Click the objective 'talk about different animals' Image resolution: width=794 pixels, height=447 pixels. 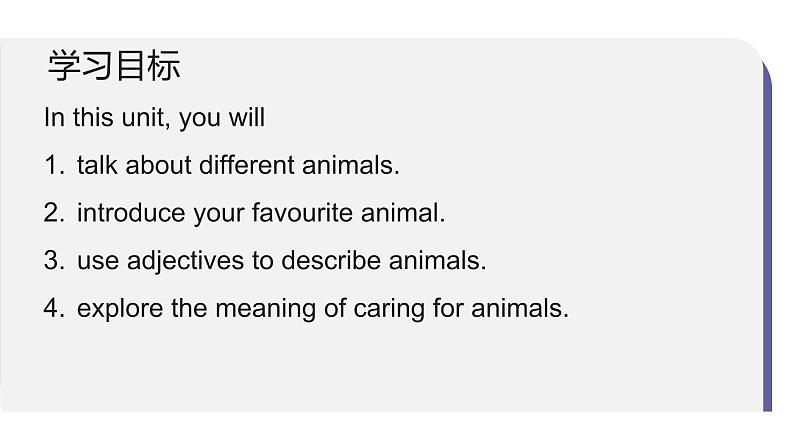[238, 165]
